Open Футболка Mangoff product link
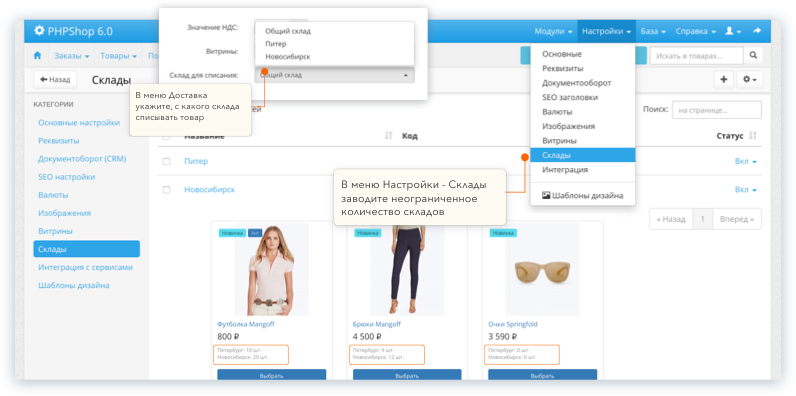The image size is (796, 396). tap(246, 324)
